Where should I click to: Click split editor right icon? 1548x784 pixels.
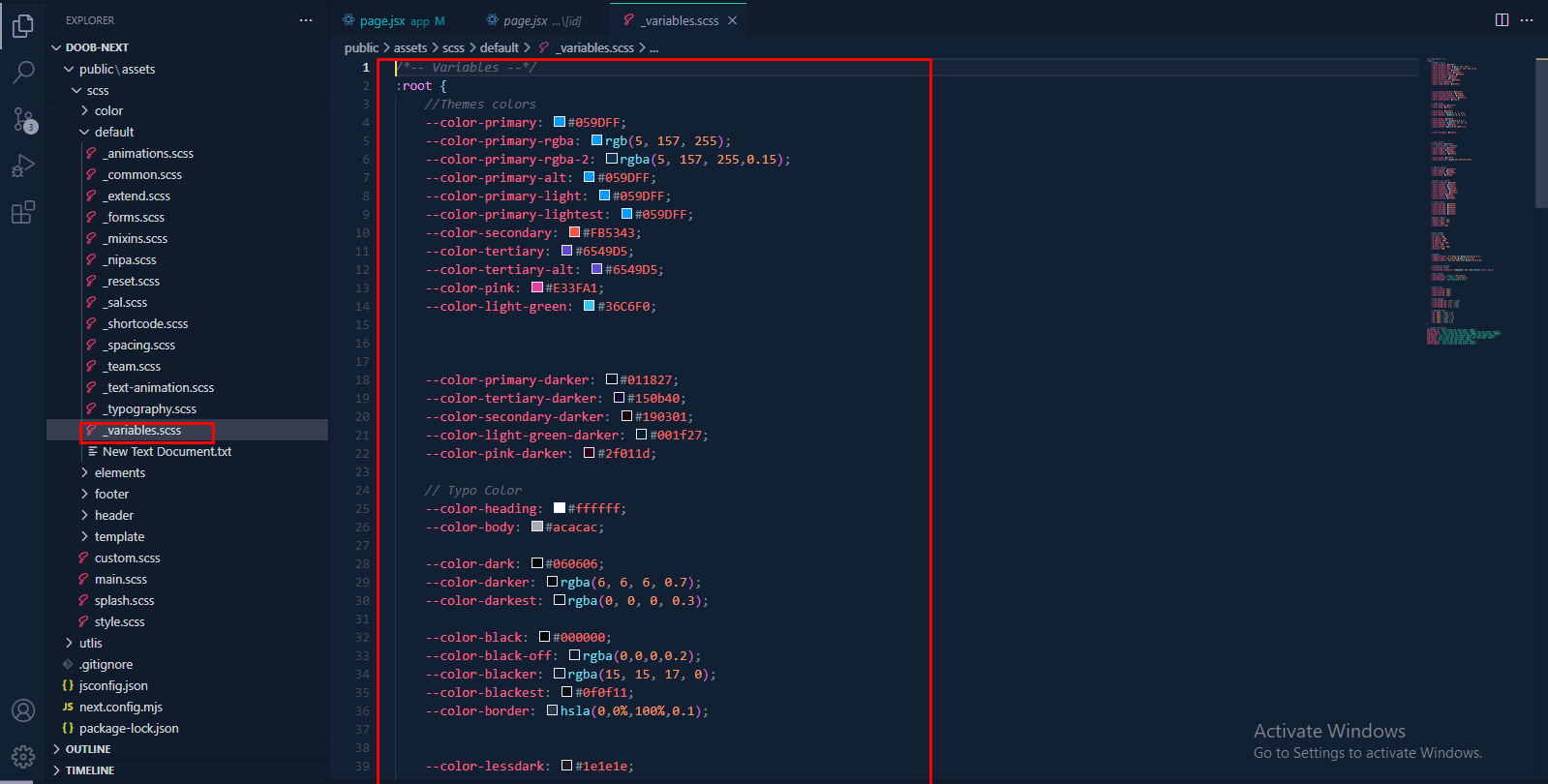[1502, 20]
